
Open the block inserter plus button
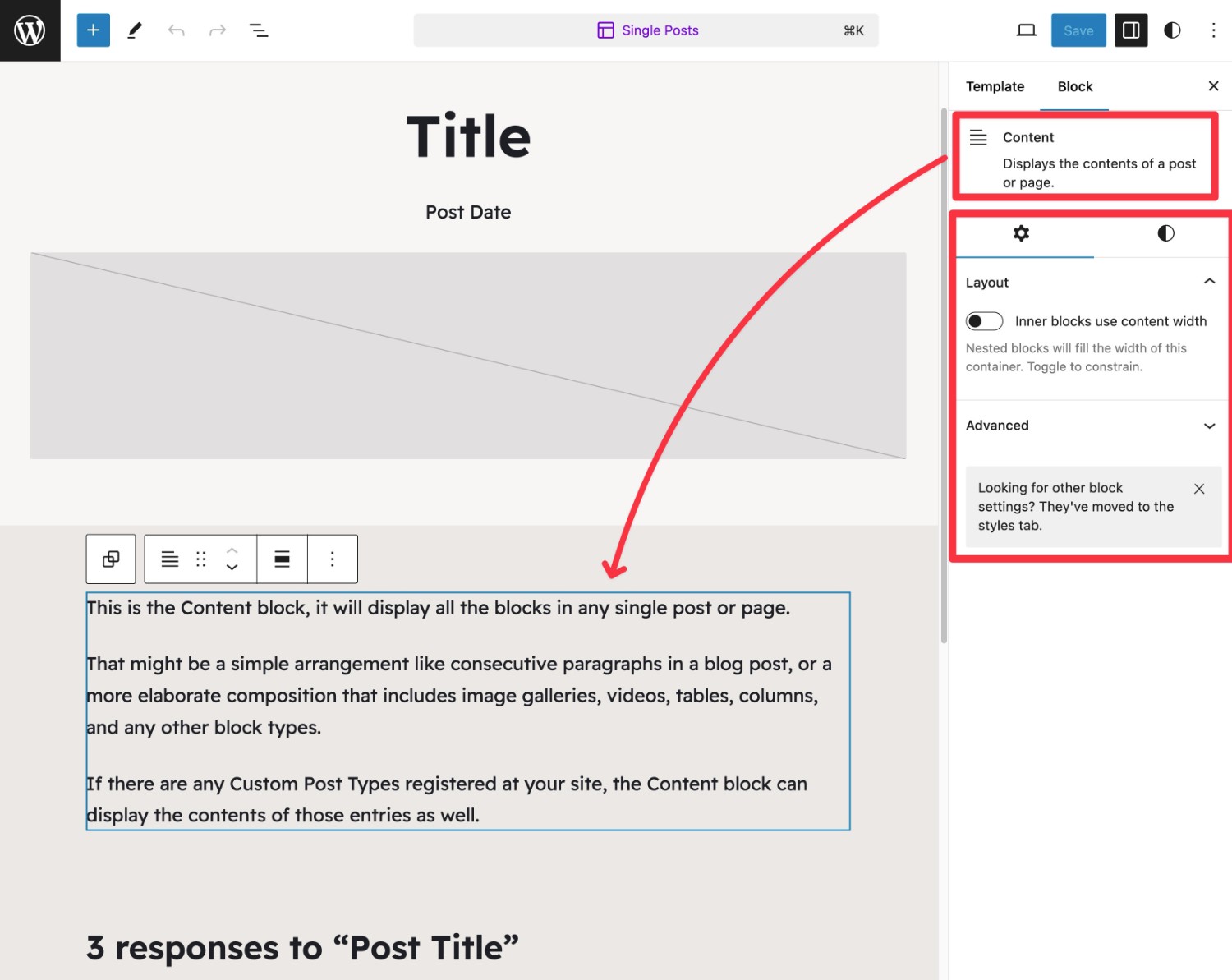point(94,30)
